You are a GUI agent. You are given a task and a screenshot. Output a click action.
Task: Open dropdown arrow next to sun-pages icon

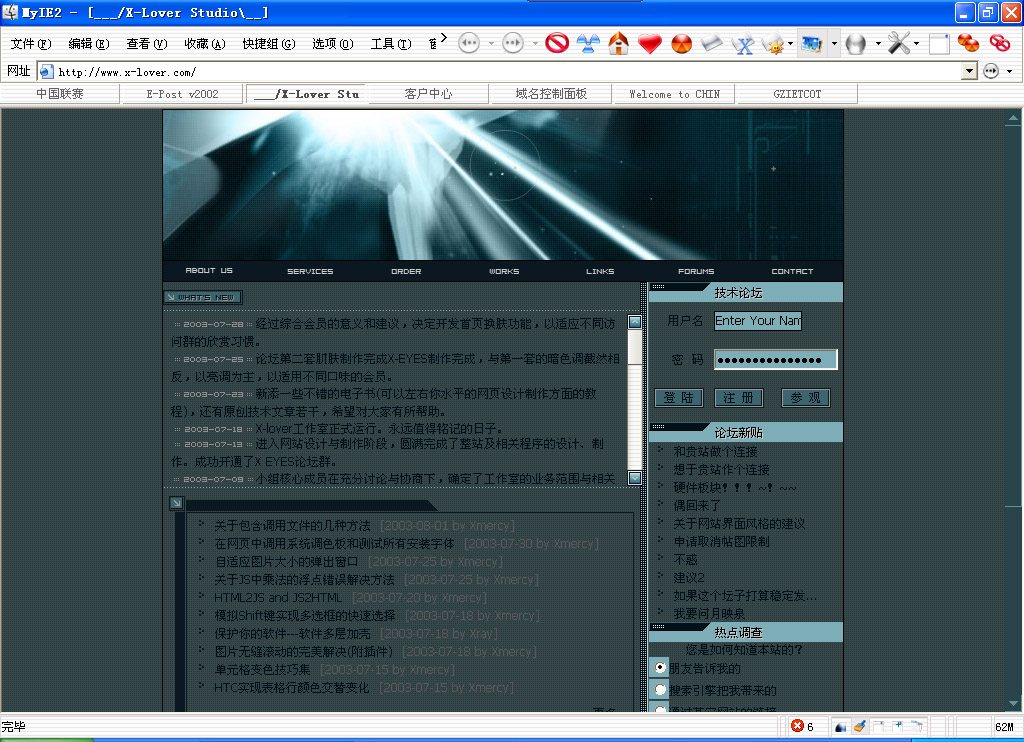click(x=790, y=44)
